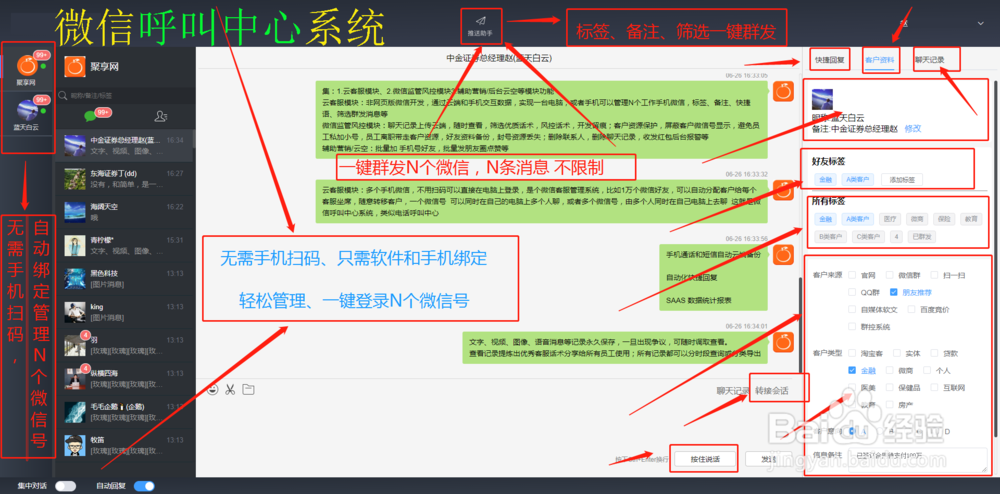This screenshot has height=494, width=1000.
Task: Click the search magnifier icon
Action: click(62, 96)
